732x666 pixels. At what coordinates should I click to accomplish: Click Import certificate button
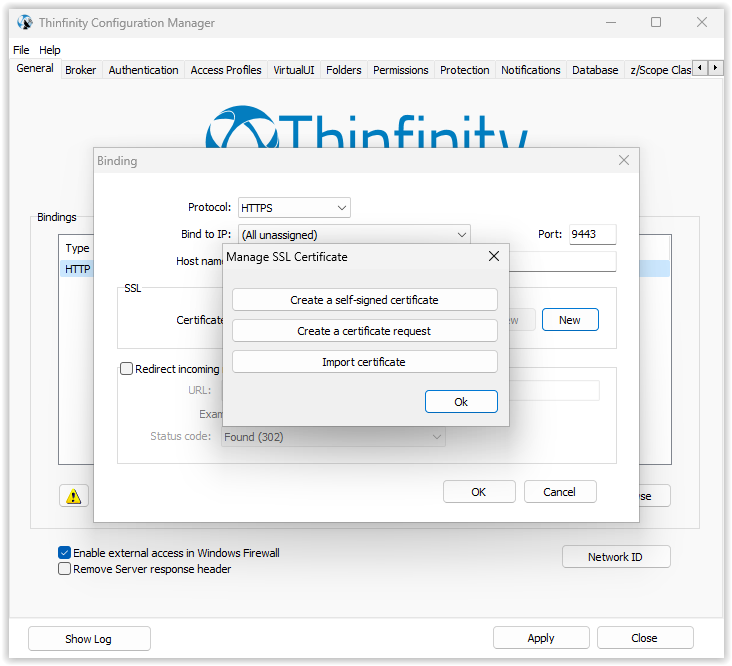[365, 362]
